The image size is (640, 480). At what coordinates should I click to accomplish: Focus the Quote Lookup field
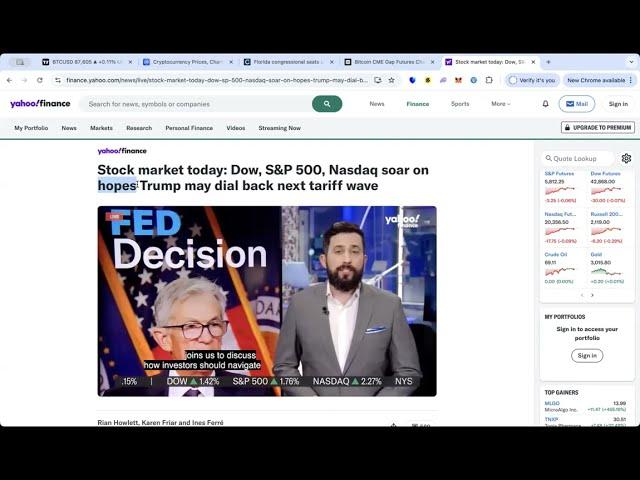[x=578, y=158]
